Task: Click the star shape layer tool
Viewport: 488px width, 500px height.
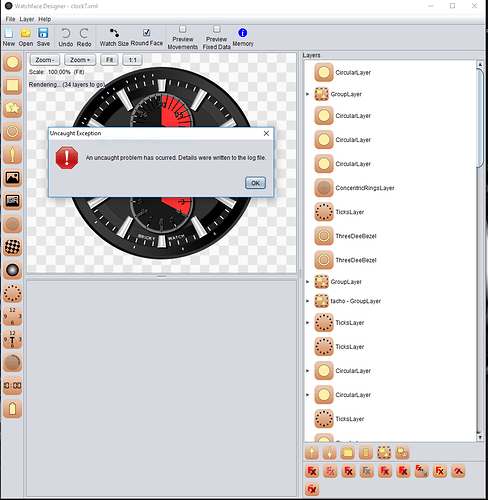Action: pyautogui.click(x=13, y=108)
